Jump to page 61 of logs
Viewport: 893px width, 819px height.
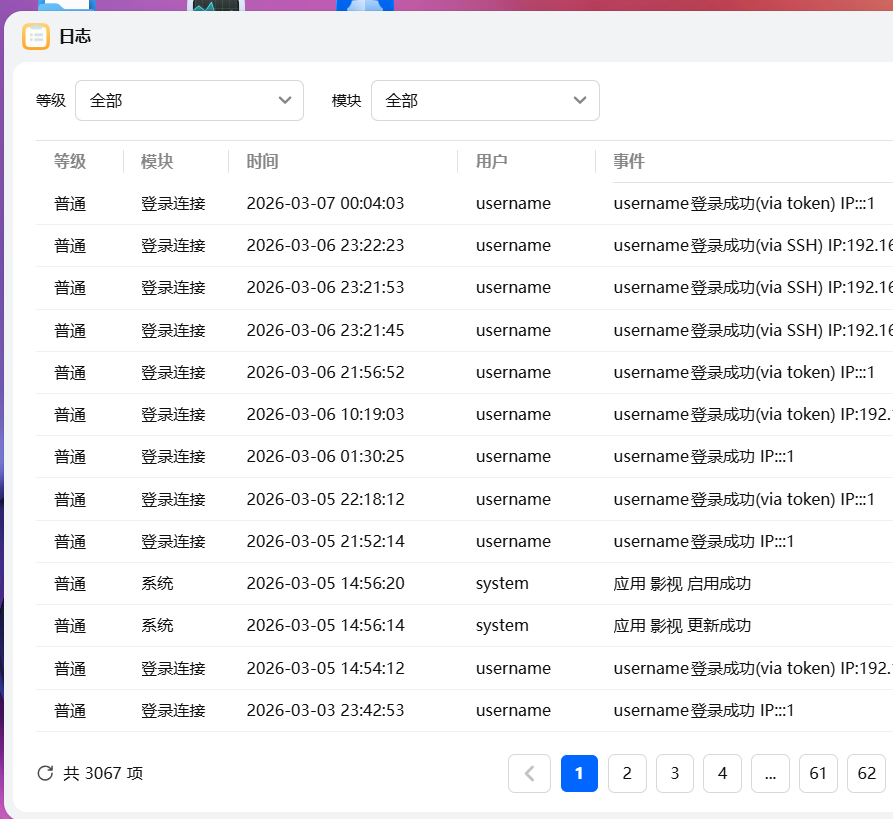tap(818, 773)
